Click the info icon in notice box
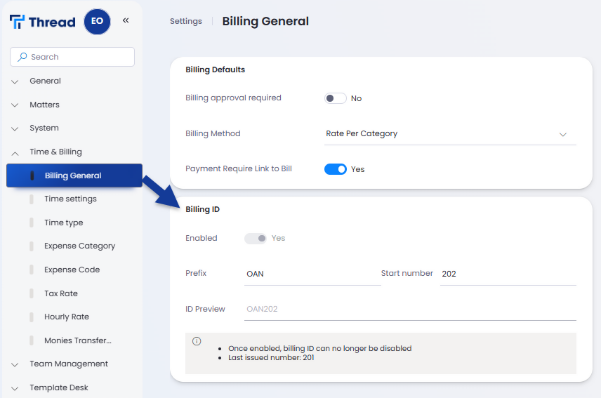The height and width of the screenshot is (398, 601). pyautogui.click(x=197, y=341)
